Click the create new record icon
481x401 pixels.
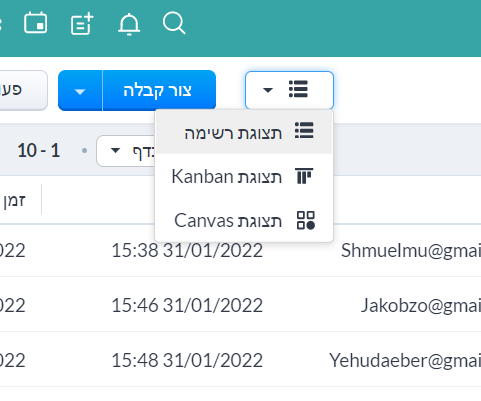click(82, 23)
